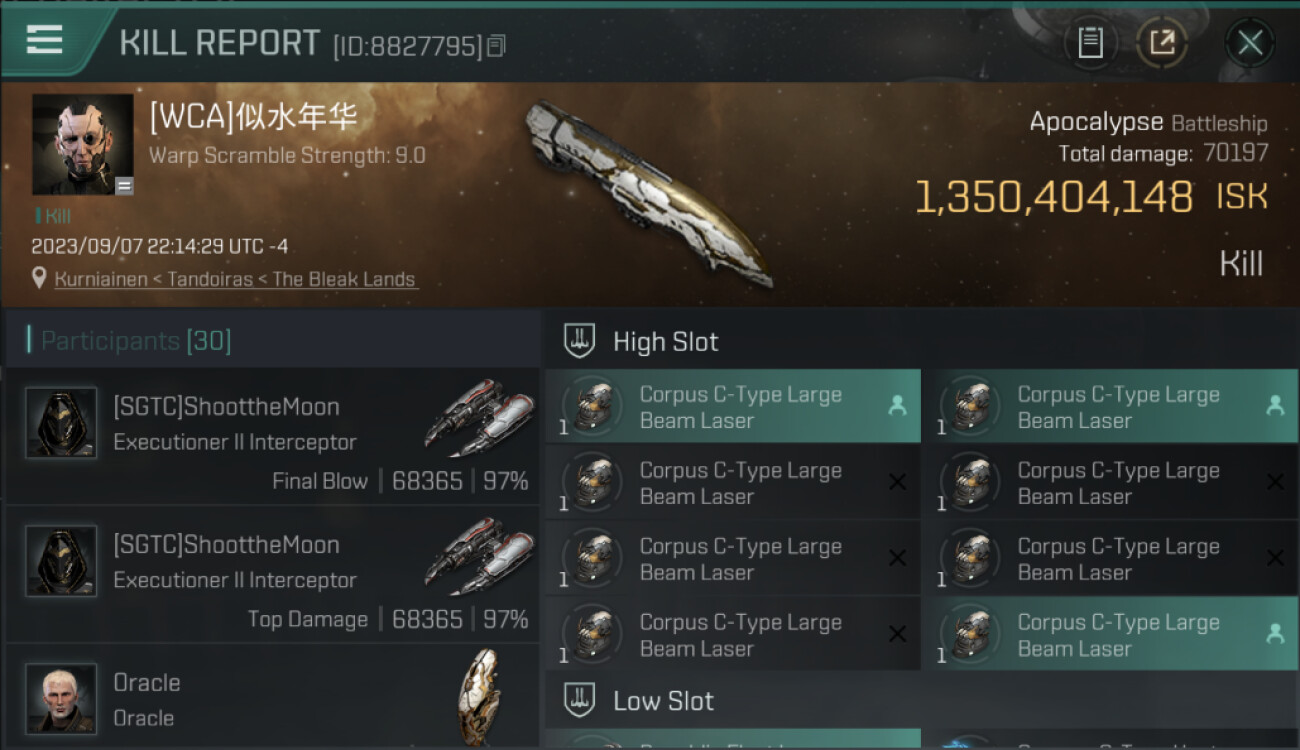The image size is (1300, 750).
Task: Select the first Corpus C-Type Large Beam Laser
Action: (x=733, y=407)
